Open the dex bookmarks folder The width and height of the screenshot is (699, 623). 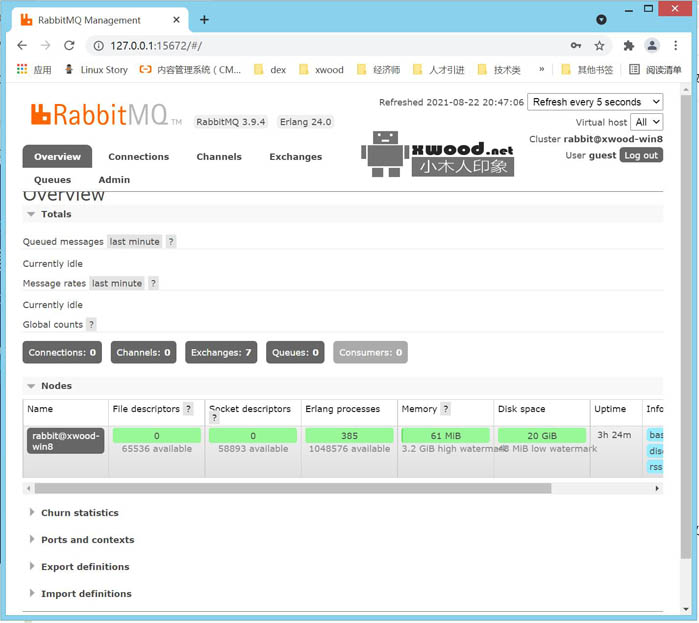[270, 70]
